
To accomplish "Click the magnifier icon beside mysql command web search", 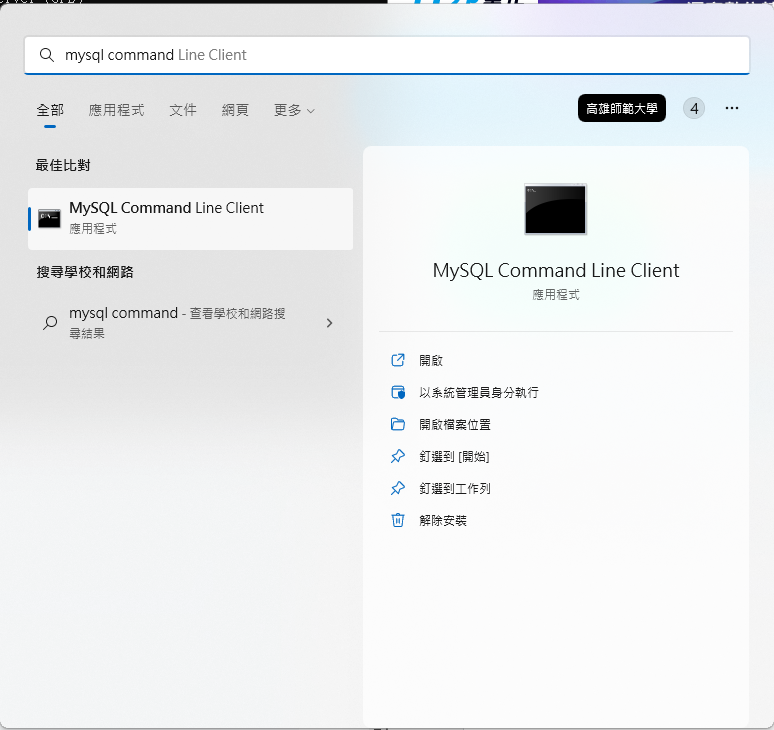I will pyautogui.click(x=50, y=323).
